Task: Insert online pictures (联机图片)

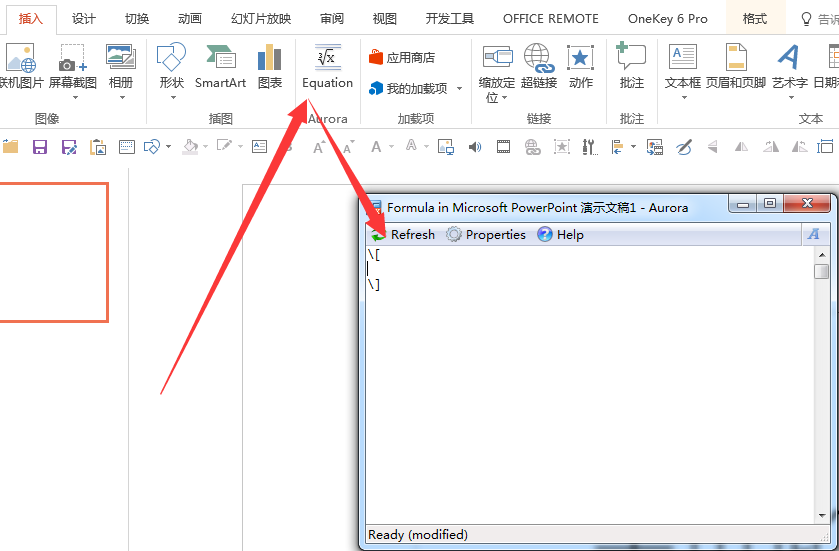Action: [x=20, y=67]
